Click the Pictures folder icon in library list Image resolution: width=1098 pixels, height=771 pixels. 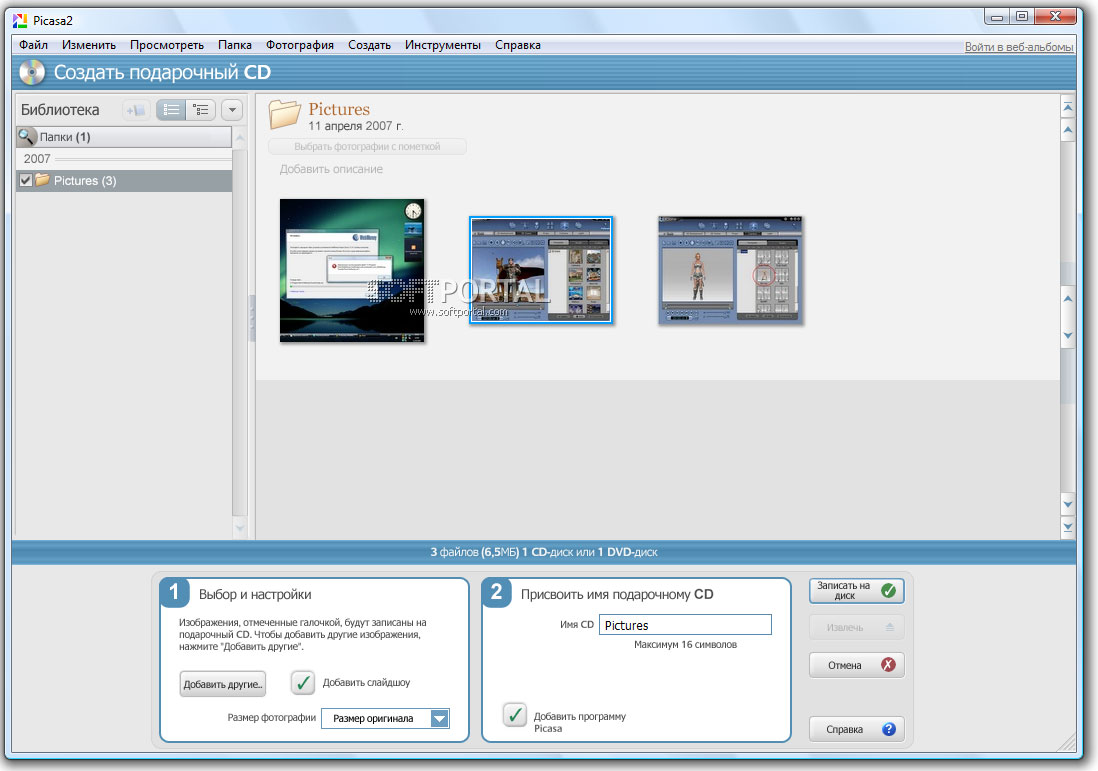[x=43, y=180]
